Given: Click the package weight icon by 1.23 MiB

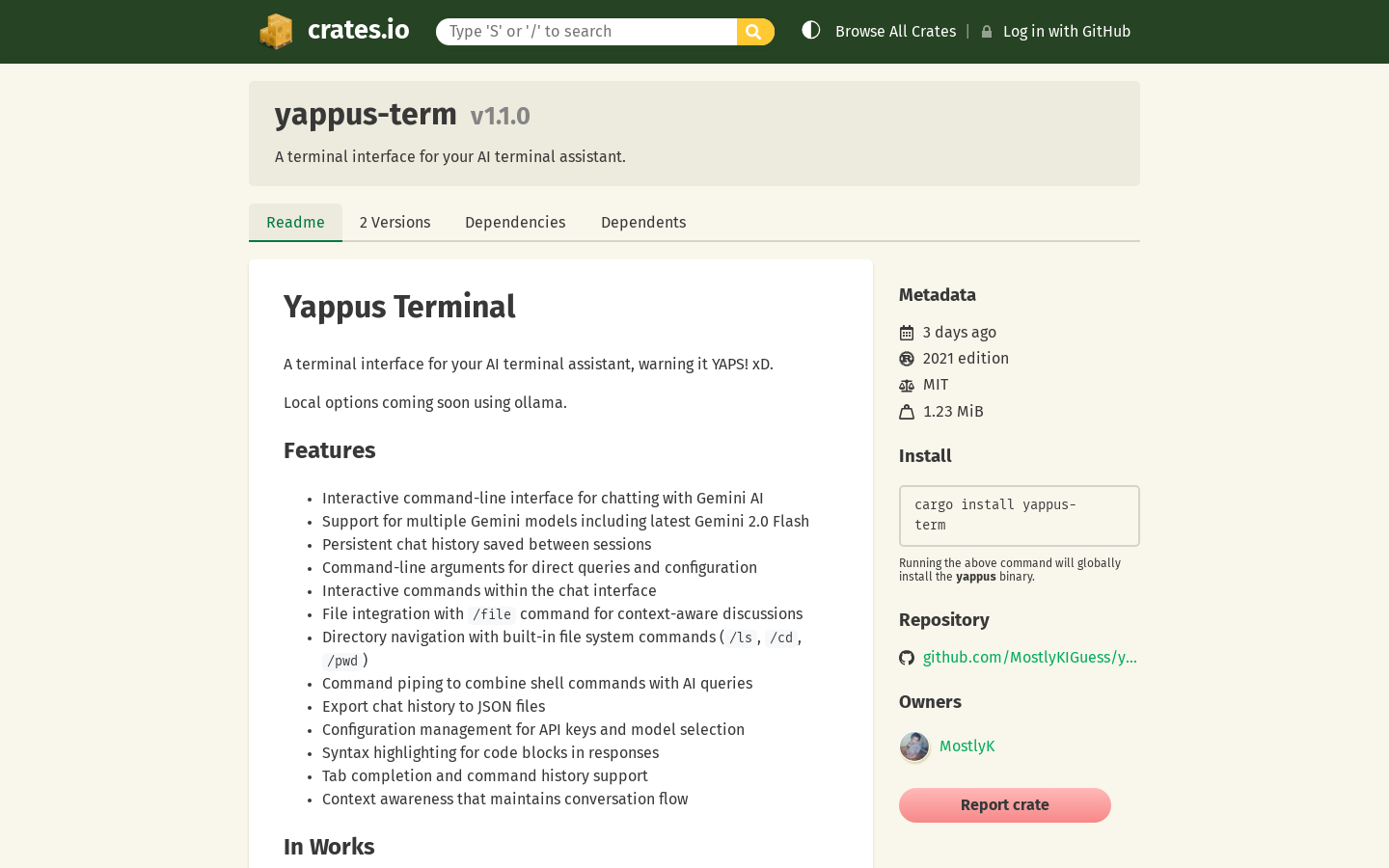Looking at the screenshot, I should pos(907,412).
